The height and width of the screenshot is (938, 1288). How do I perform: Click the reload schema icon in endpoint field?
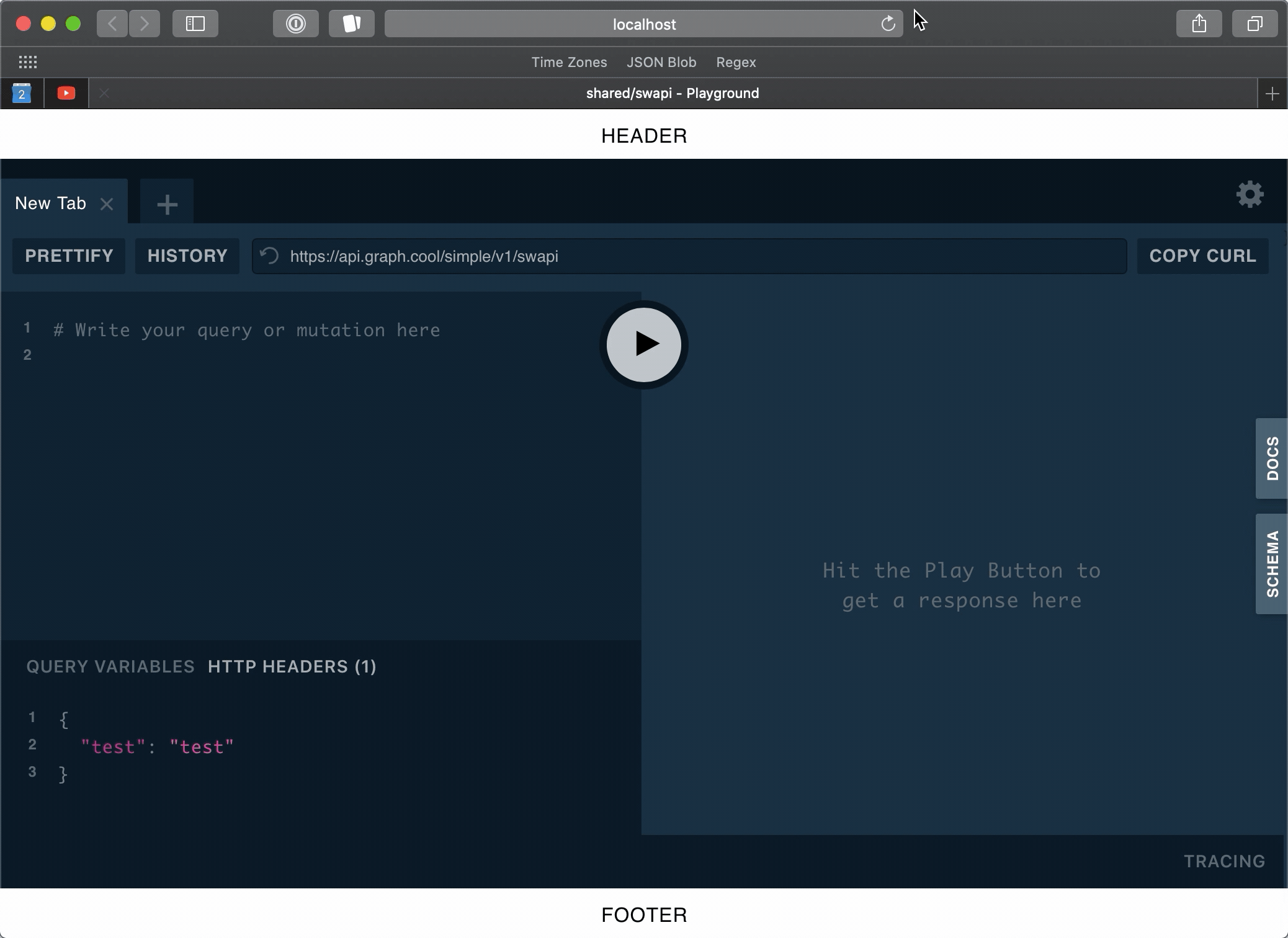click(270, 256)
